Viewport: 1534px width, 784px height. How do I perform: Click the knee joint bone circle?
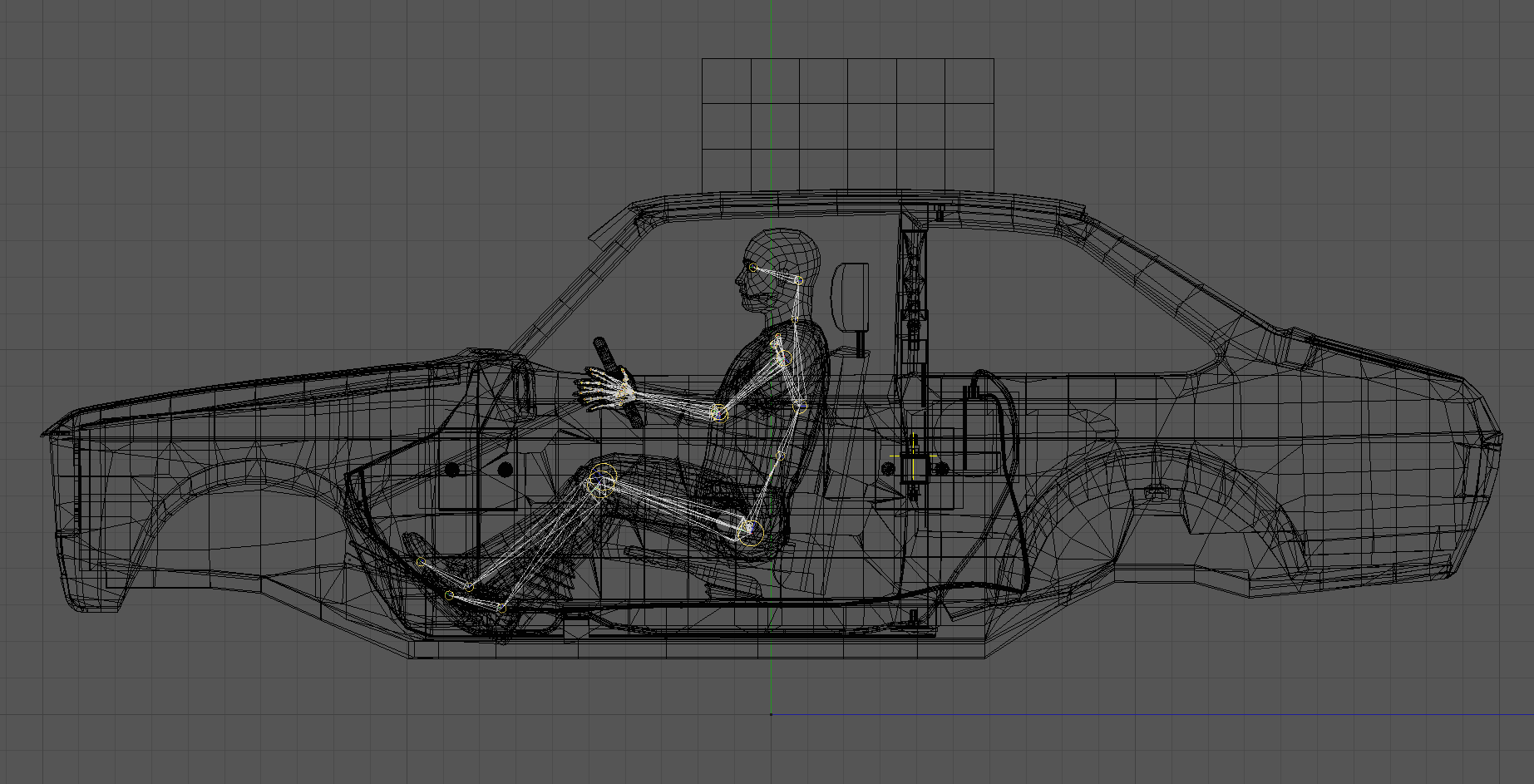[601, 481]
